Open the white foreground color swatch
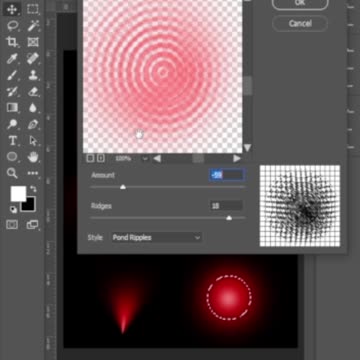The image size is (360, 360). pos(18,194)
